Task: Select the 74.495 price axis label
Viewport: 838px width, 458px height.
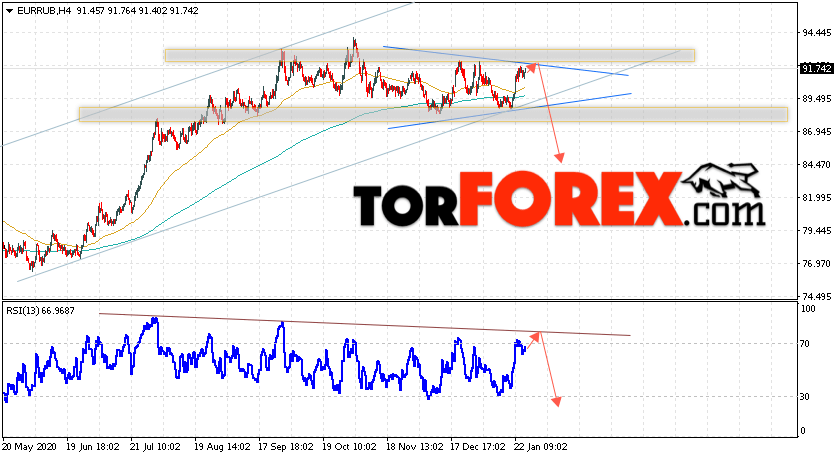Action: (816, 297)
